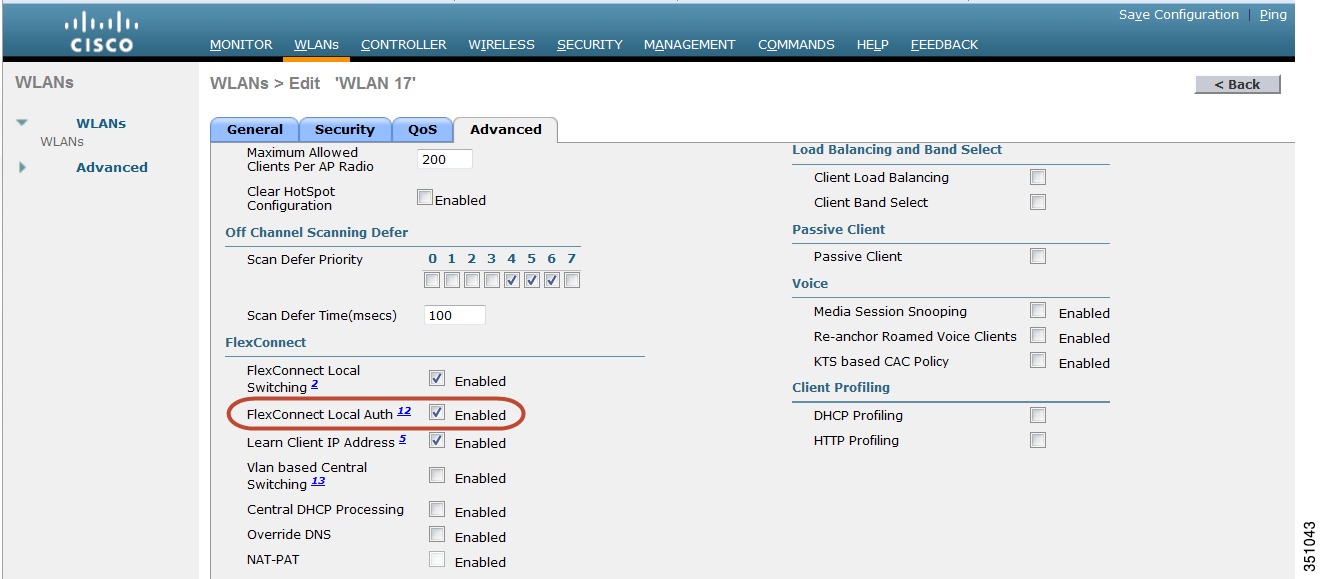The width and height of the screenshot is (1322, 579).
Task: Open the MANAGEMENT menu
Action: point(690,45)
